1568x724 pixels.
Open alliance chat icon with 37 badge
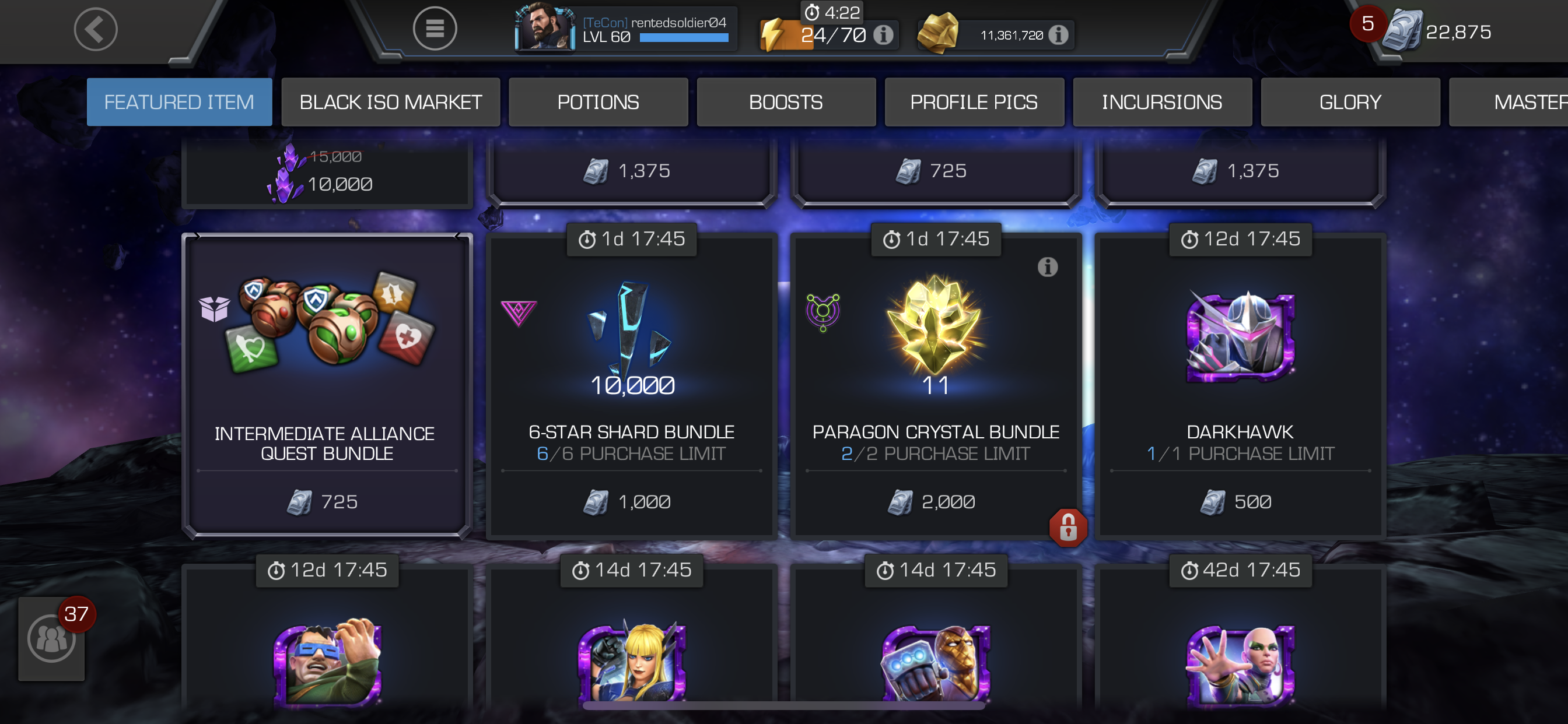click(x=52, y=638)
